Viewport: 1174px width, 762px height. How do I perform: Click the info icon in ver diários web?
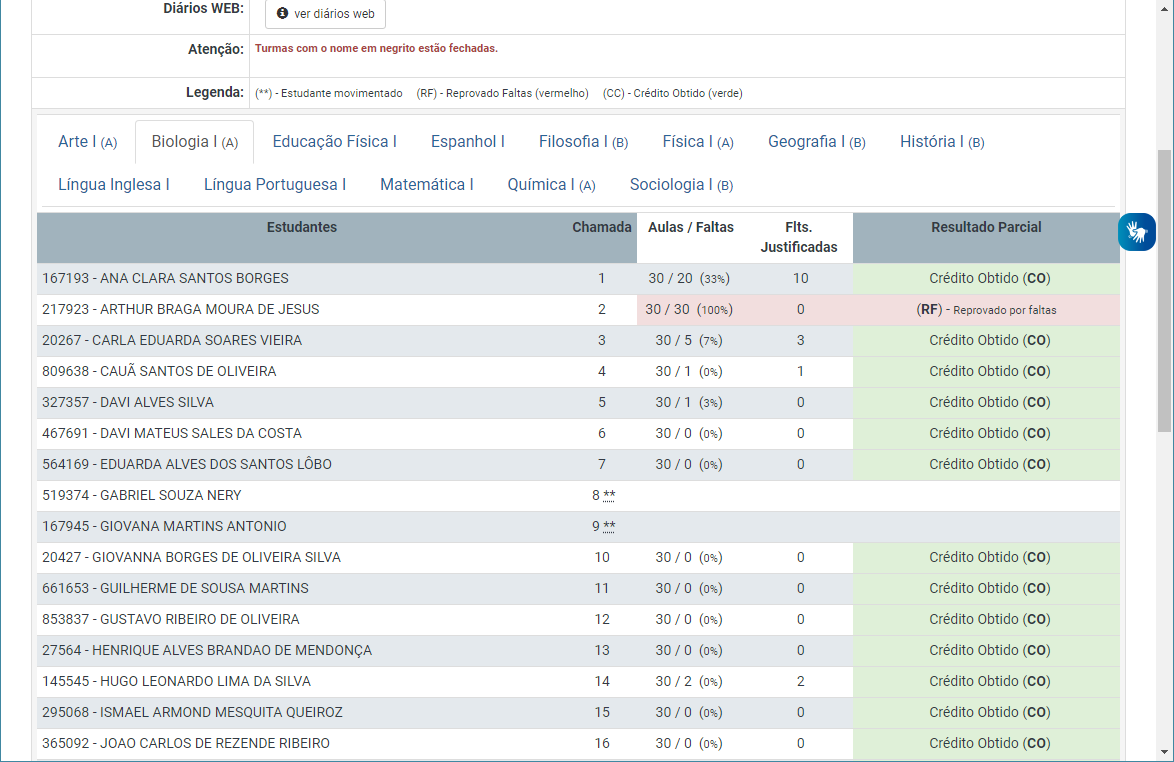(x=282, y=13)
